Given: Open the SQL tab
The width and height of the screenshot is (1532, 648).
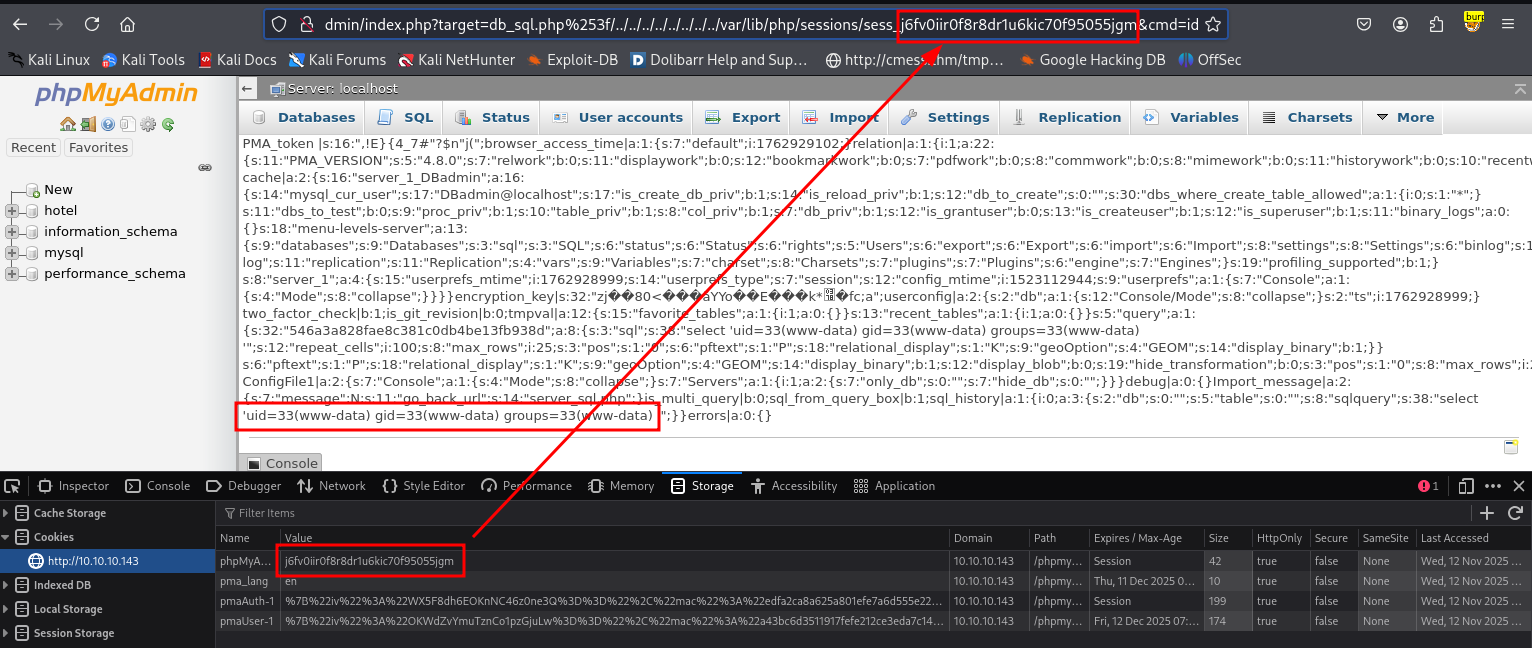Looking at the screenshot, I should (x=407, y=117).
